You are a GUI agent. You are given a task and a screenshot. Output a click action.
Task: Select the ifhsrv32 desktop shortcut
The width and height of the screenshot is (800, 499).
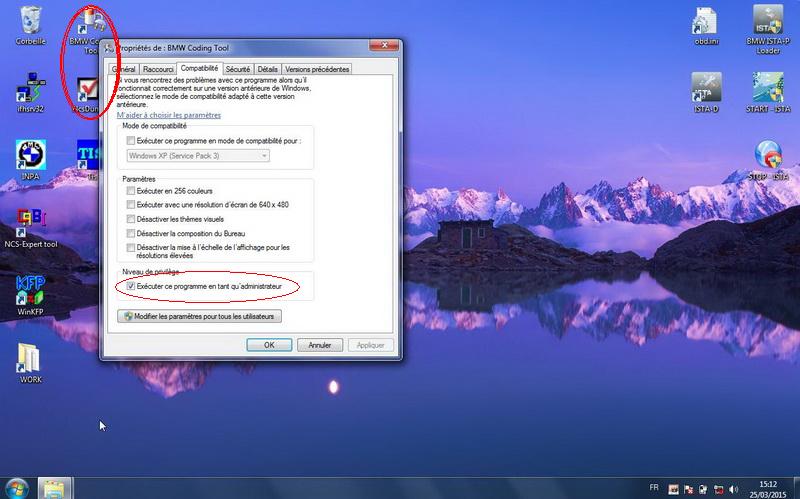click(x=31, y=92)
